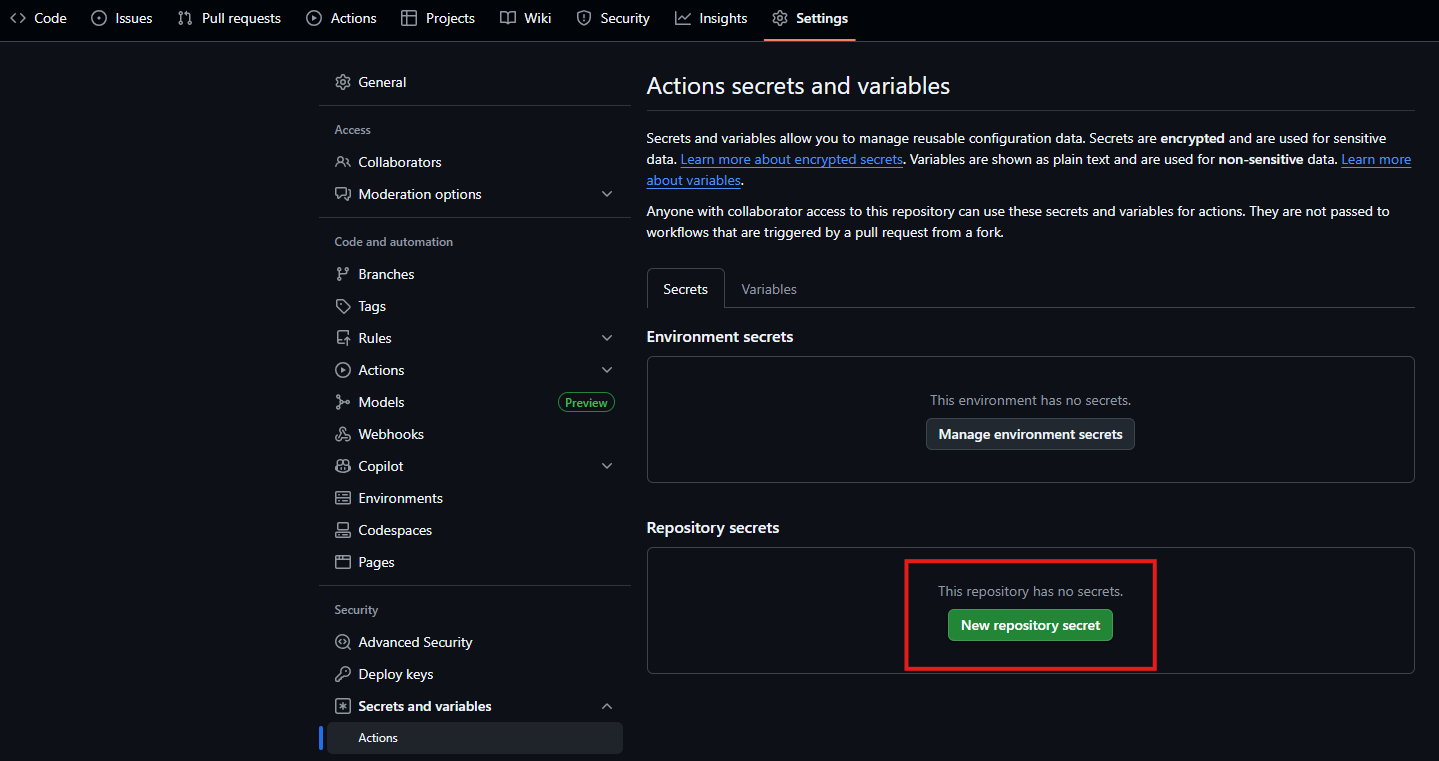
Task: Click the Codespaces icon in sidebar
Action: click(343, 530)
